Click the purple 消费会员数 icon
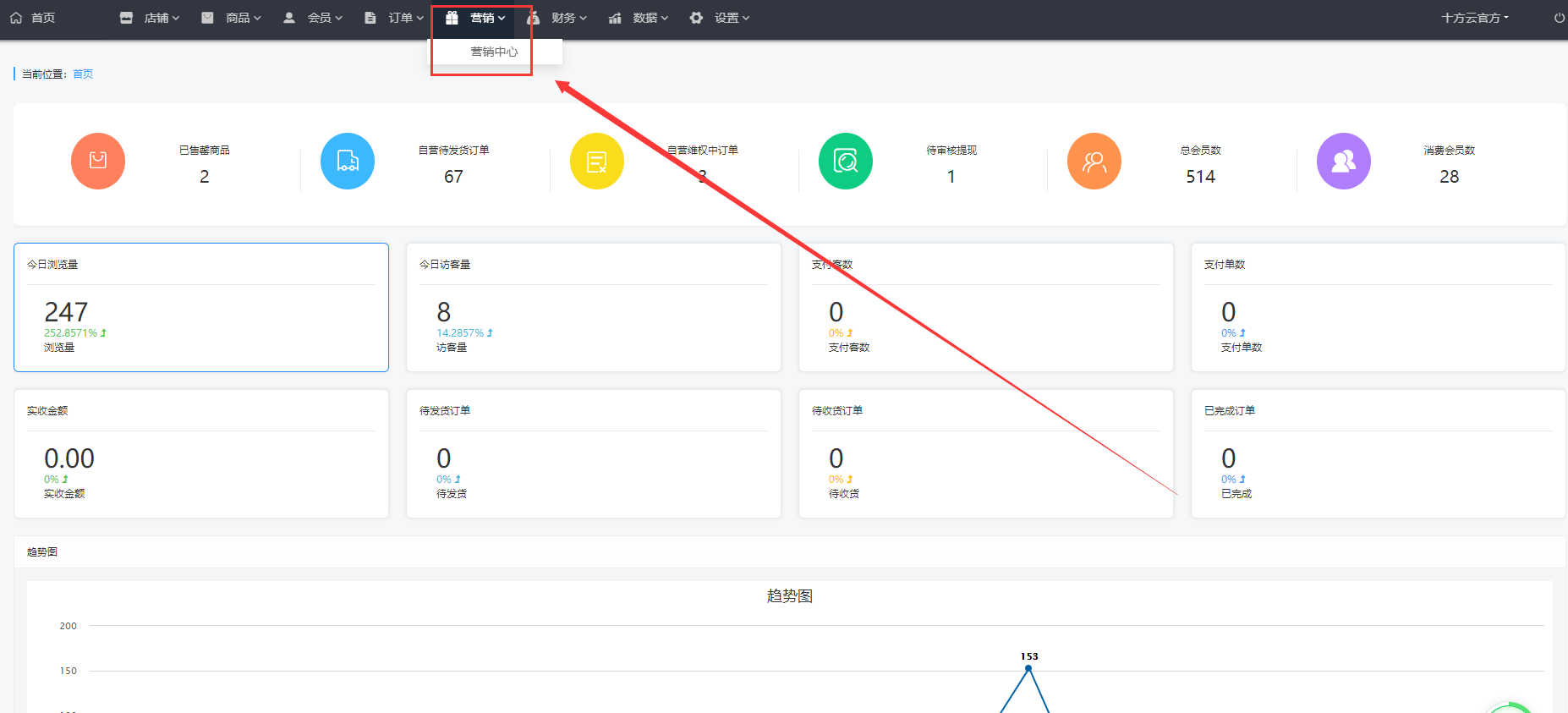 pyautogui.click(x=1344, y=161)
